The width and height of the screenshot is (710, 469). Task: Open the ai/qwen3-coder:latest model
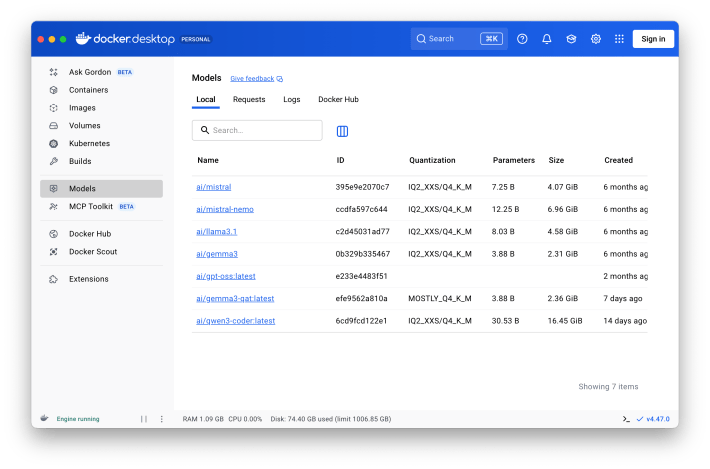click(235, 321)
